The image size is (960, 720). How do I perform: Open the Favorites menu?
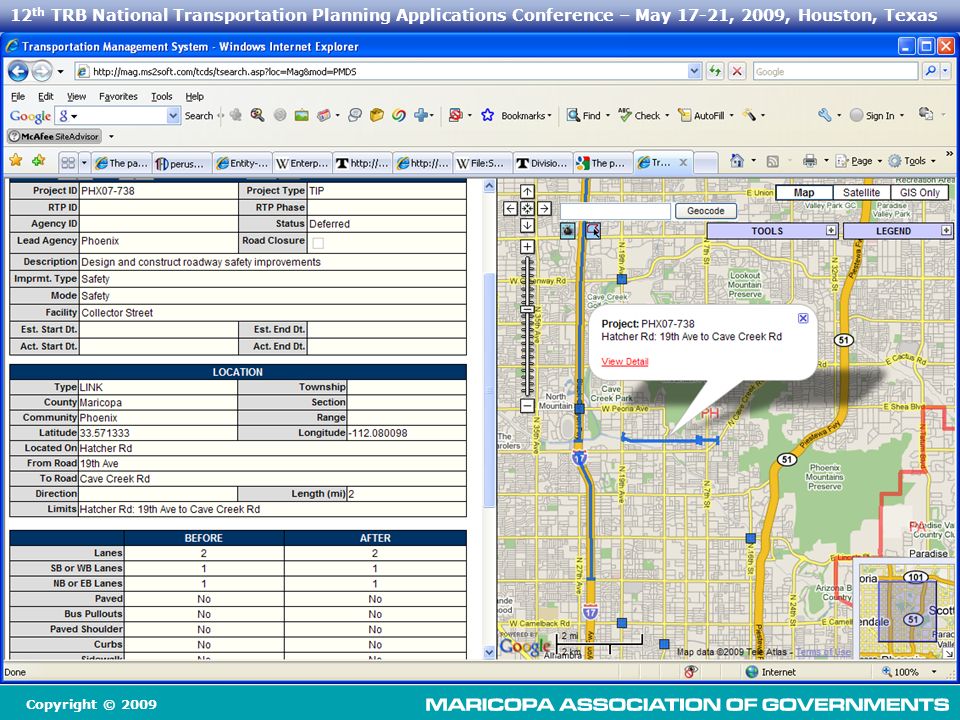point(118,96)
